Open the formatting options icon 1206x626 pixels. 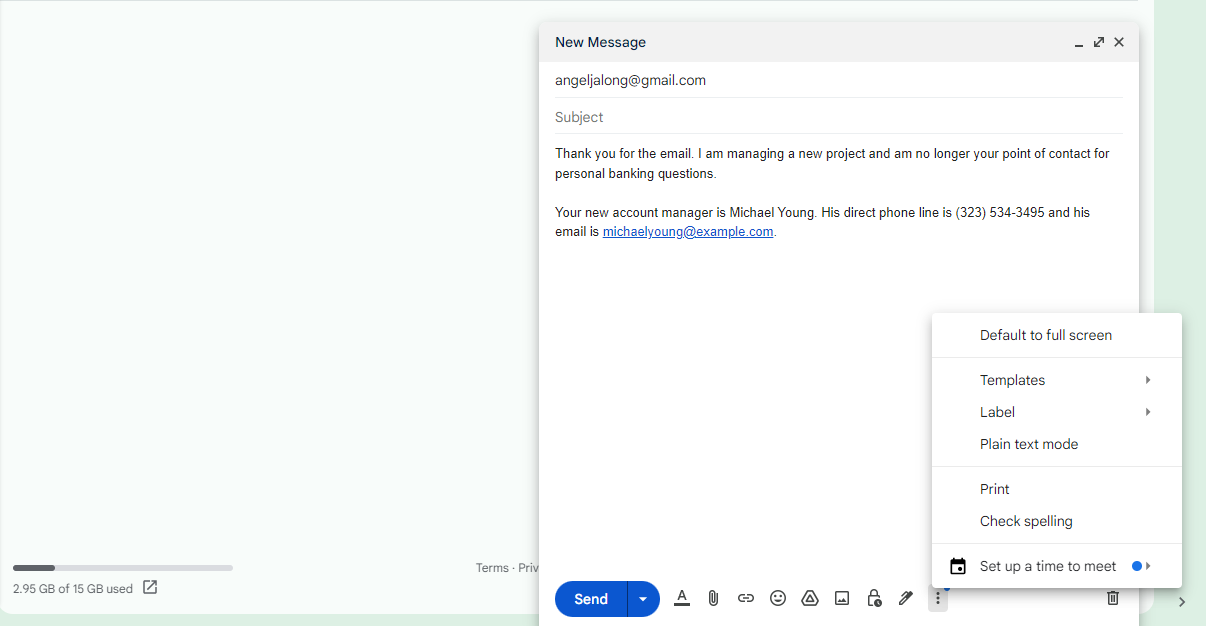(682, 598)
